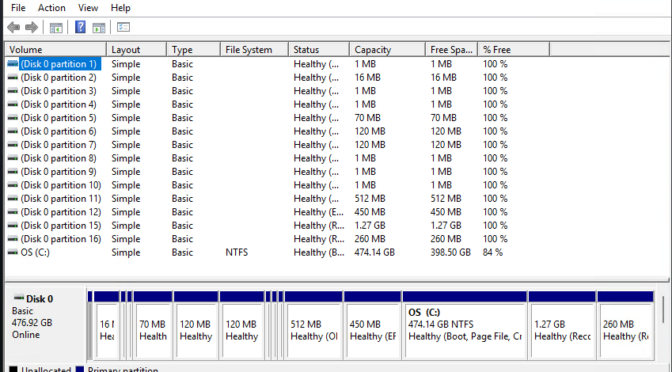Select the (Disk 0 partition 7) volume
The width and height of the screenshot is (672, 372).
point(58,145)
